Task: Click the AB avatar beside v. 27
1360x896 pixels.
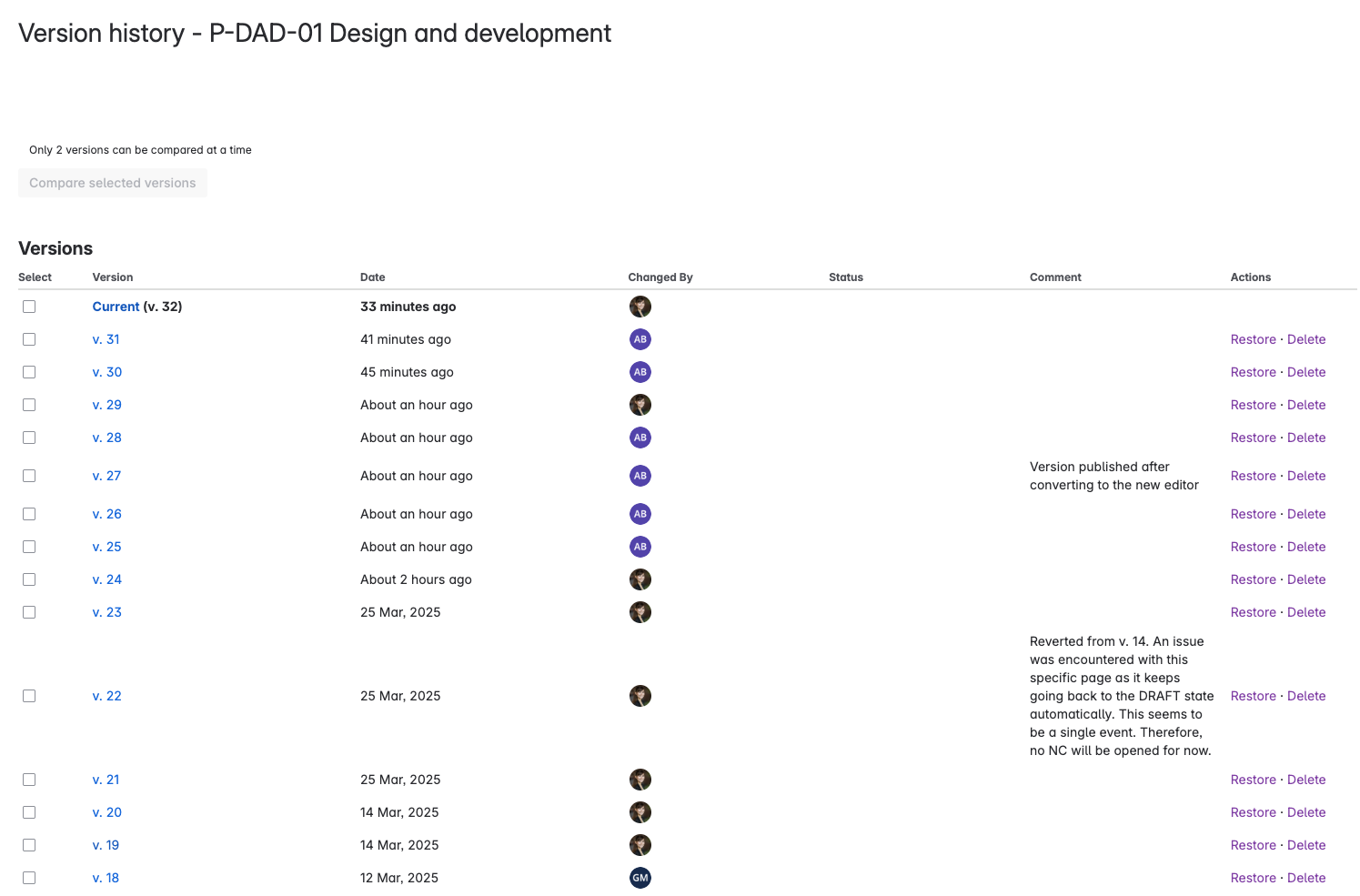Action: (640, 476)
